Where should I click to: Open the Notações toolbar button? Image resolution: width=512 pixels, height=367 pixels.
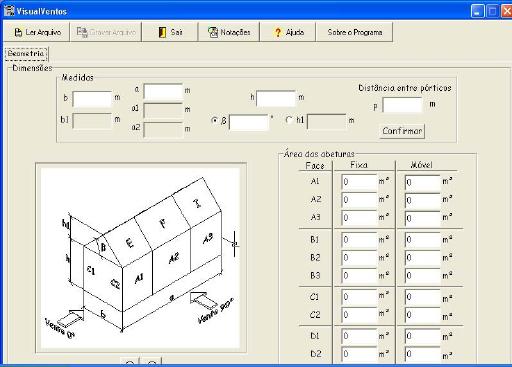pos(229,32)
